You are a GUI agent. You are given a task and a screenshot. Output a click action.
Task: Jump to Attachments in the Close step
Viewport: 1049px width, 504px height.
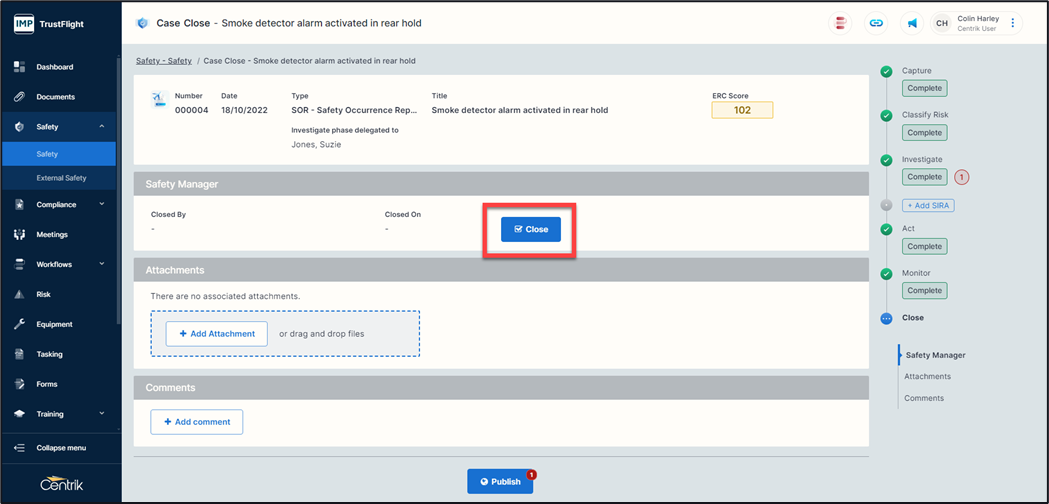pos(927,377)
